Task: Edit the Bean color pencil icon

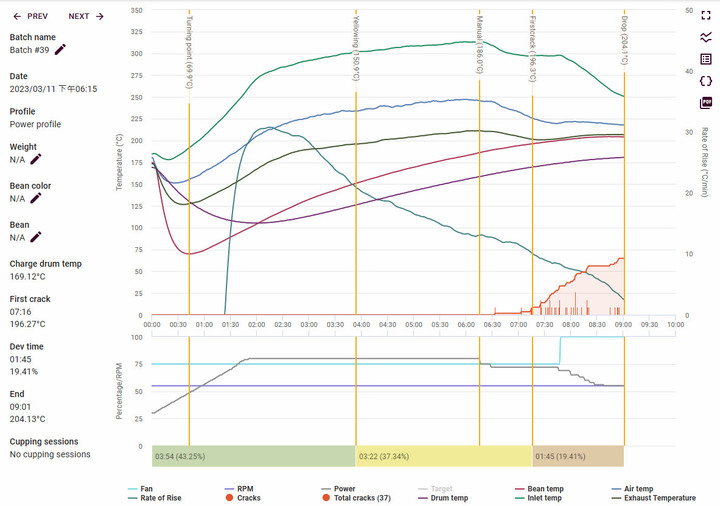Action: click(36, 198)
